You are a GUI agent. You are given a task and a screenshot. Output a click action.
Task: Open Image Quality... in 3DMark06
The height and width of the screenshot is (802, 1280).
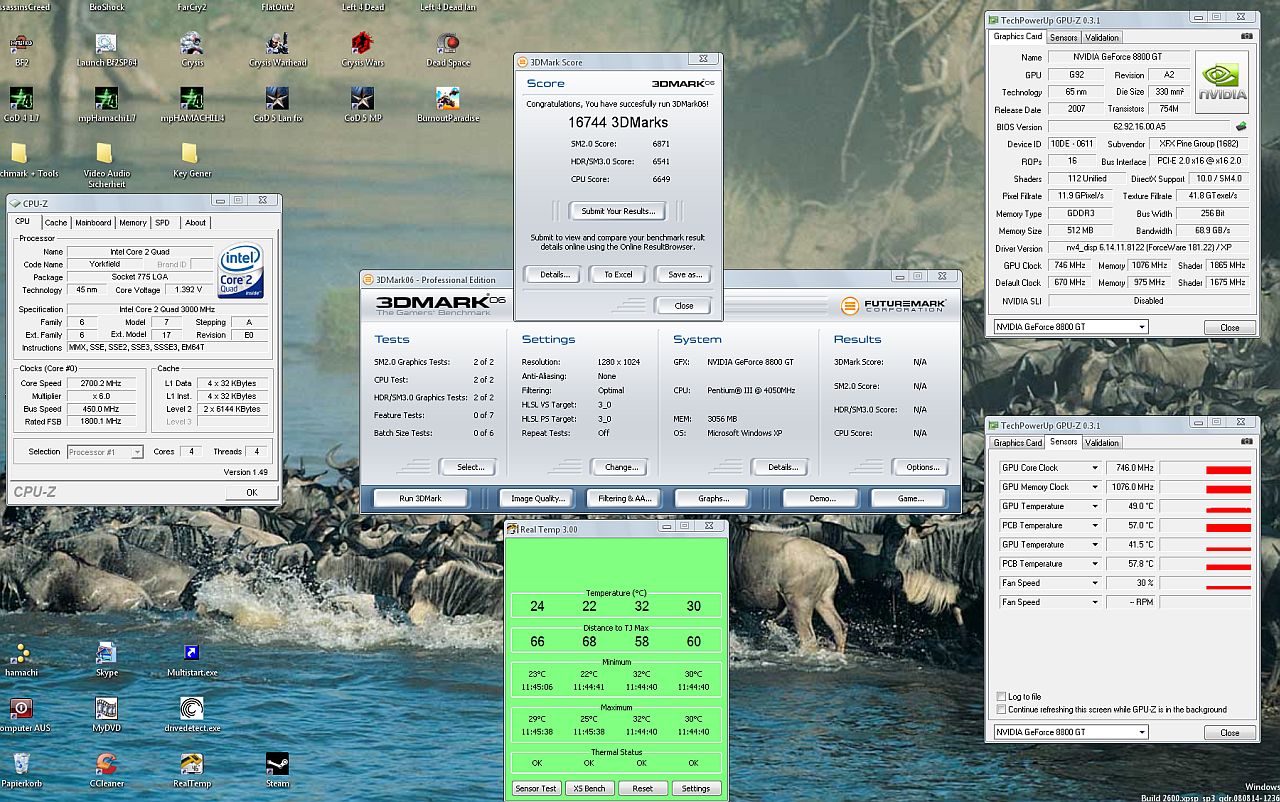click(x=537, y=498)
